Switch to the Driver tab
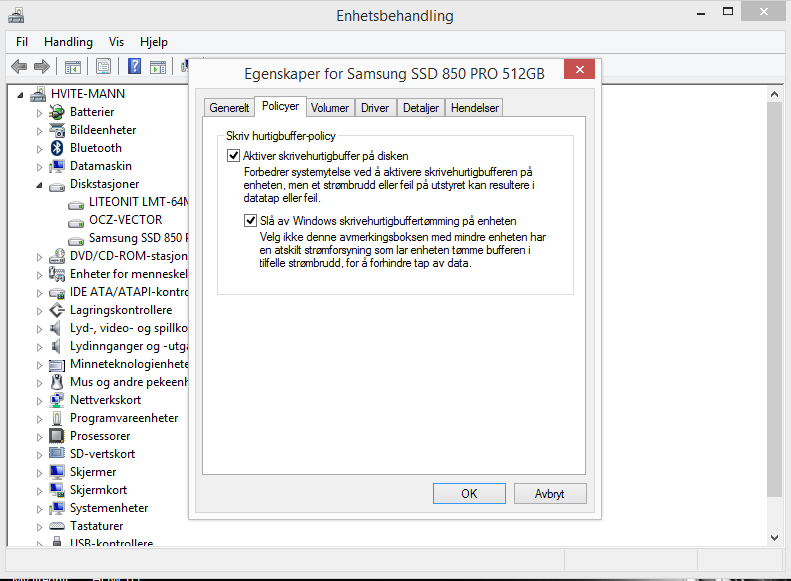 pyautogui.click(x=375, y=108)
